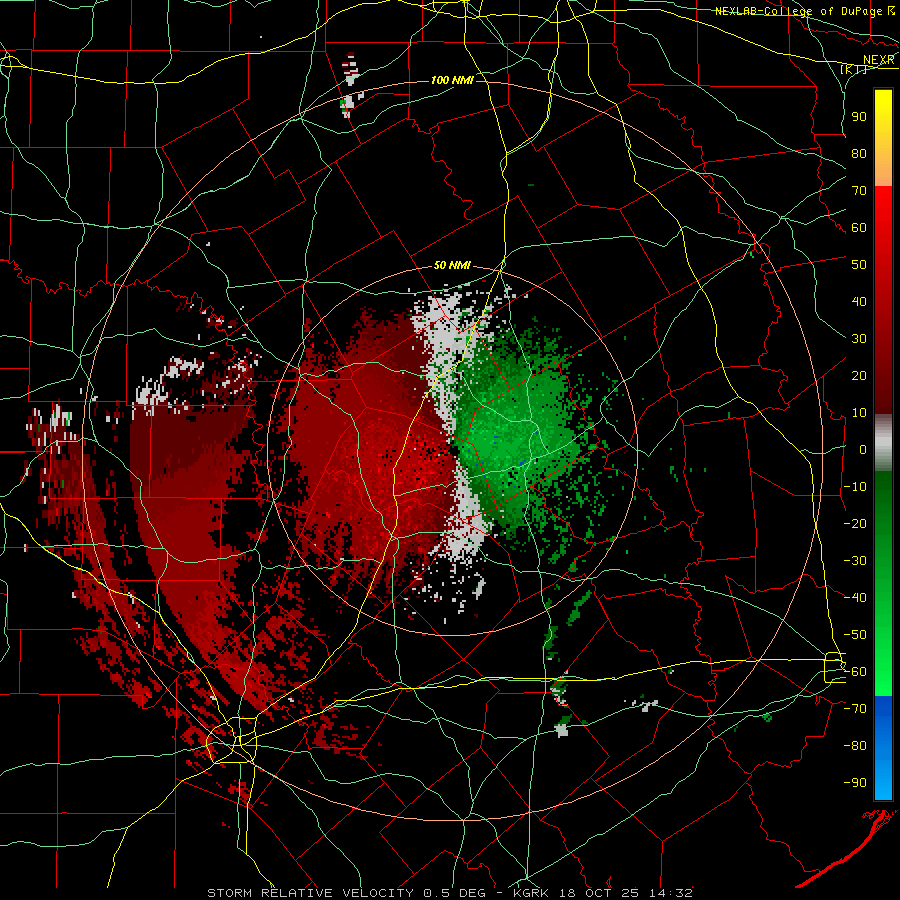Select the positive 30 scale label
Viewport: 900px width, 900px height.
click(859, 339)
